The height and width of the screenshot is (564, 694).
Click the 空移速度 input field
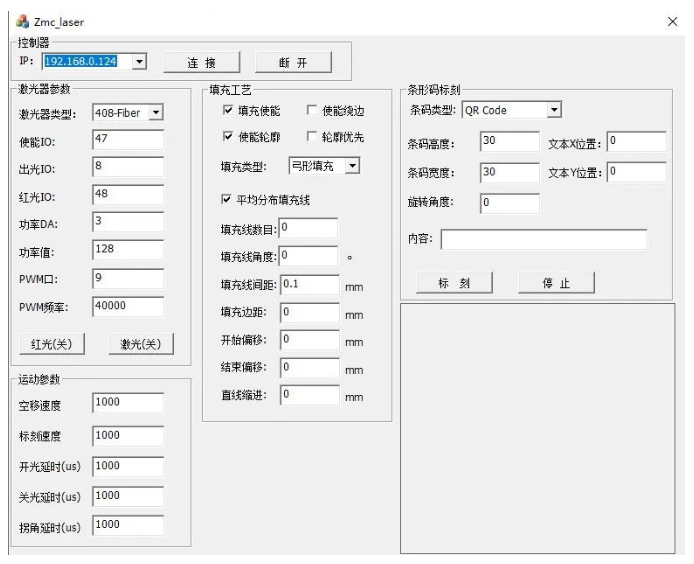tap(128, 403)
